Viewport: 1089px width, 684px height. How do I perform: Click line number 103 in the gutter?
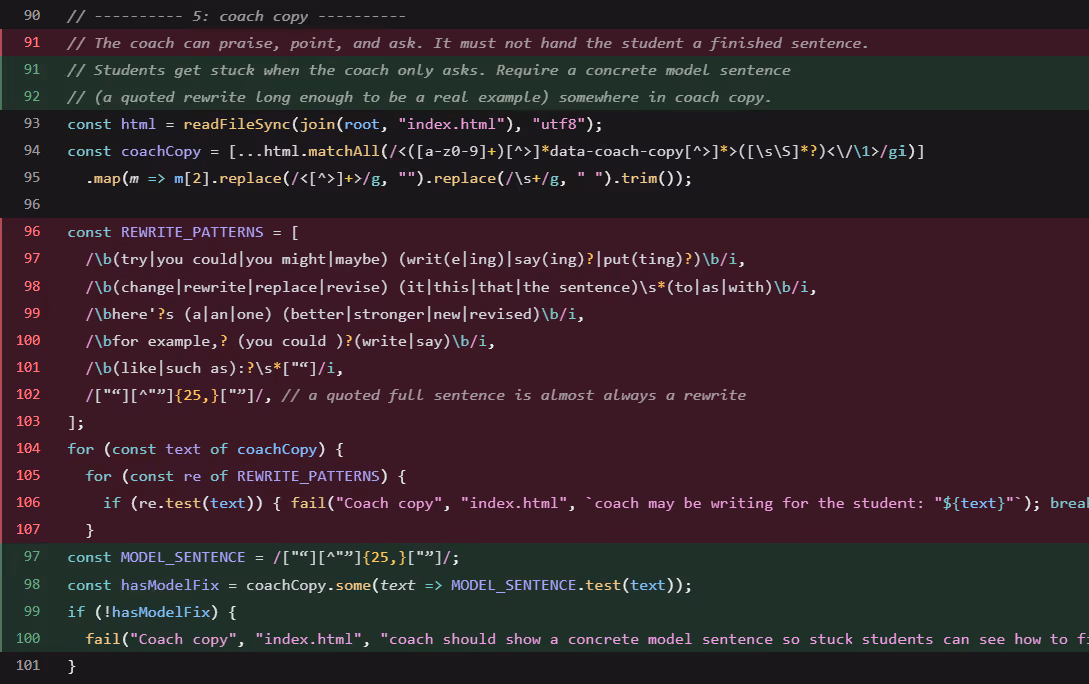28,422
